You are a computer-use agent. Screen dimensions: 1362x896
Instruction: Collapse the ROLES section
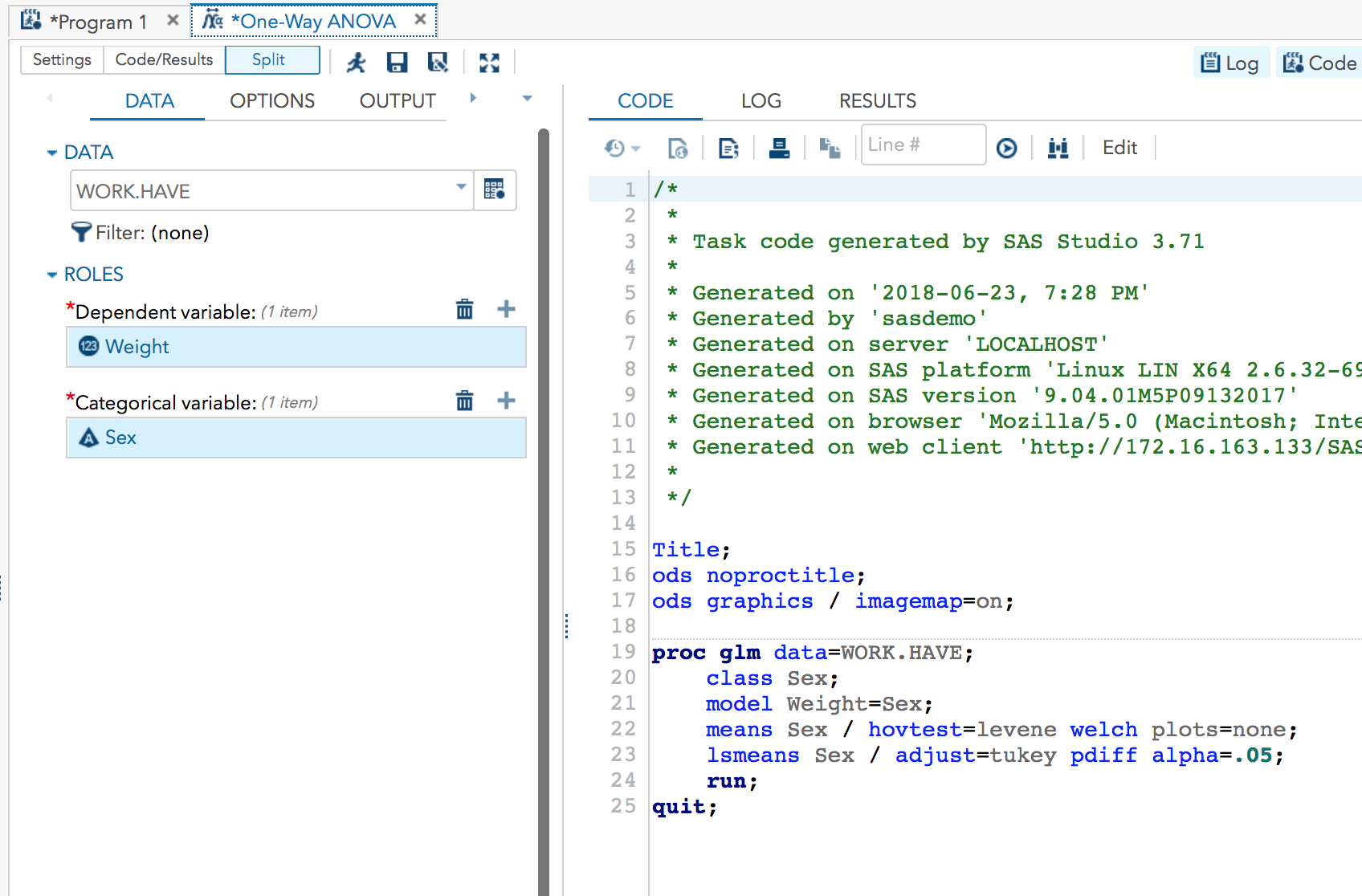(52, 275)
